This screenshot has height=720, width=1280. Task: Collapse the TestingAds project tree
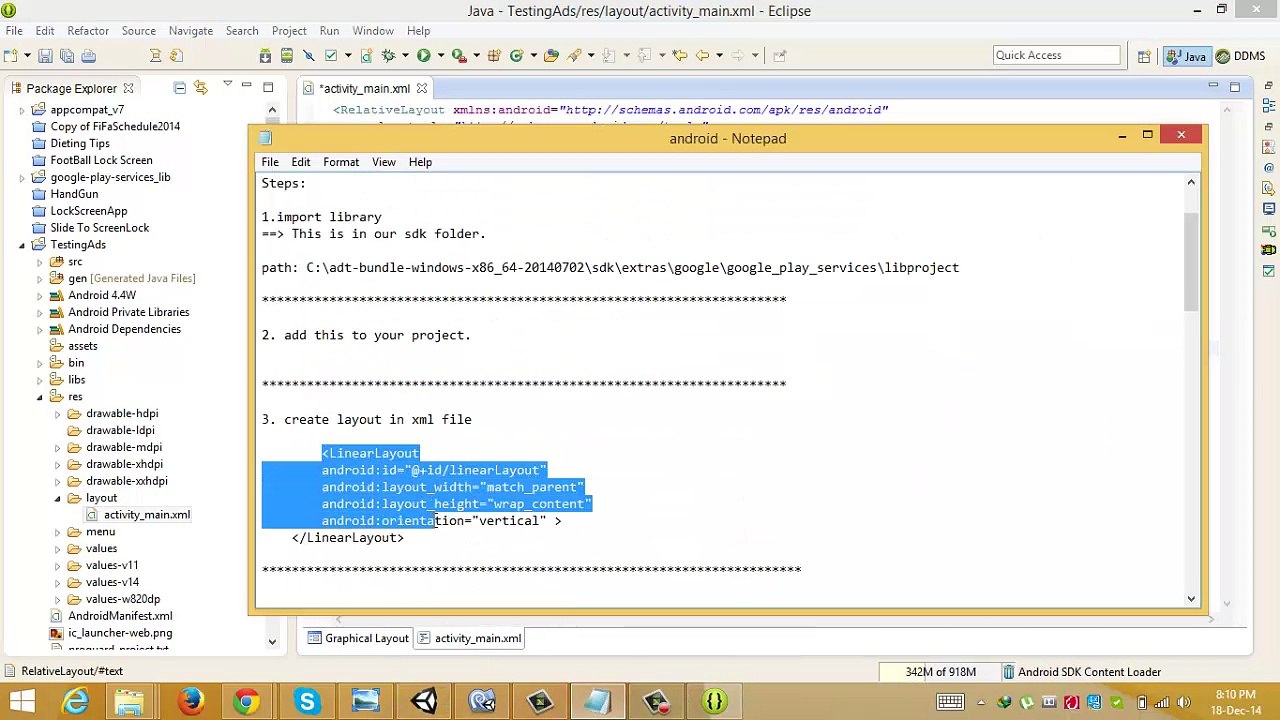22,245
